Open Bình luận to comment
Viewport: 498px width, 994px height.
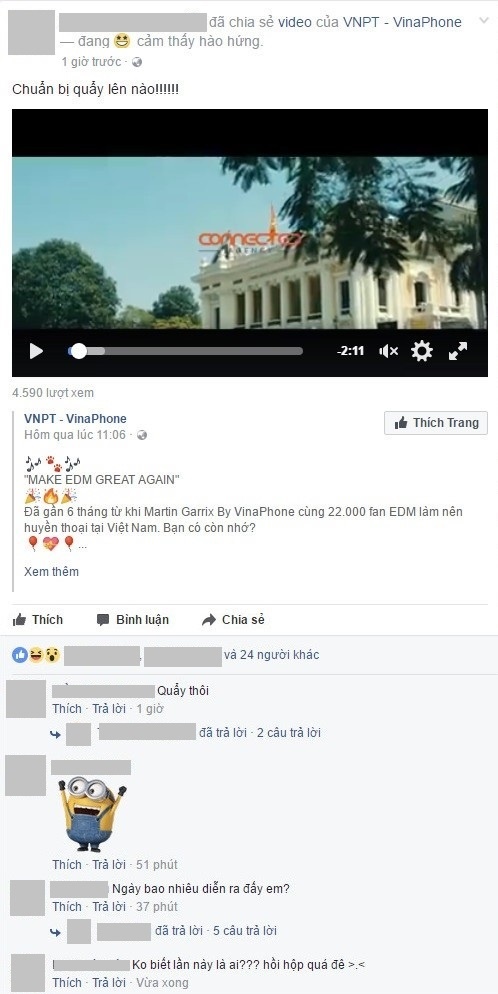click(133, 619)
